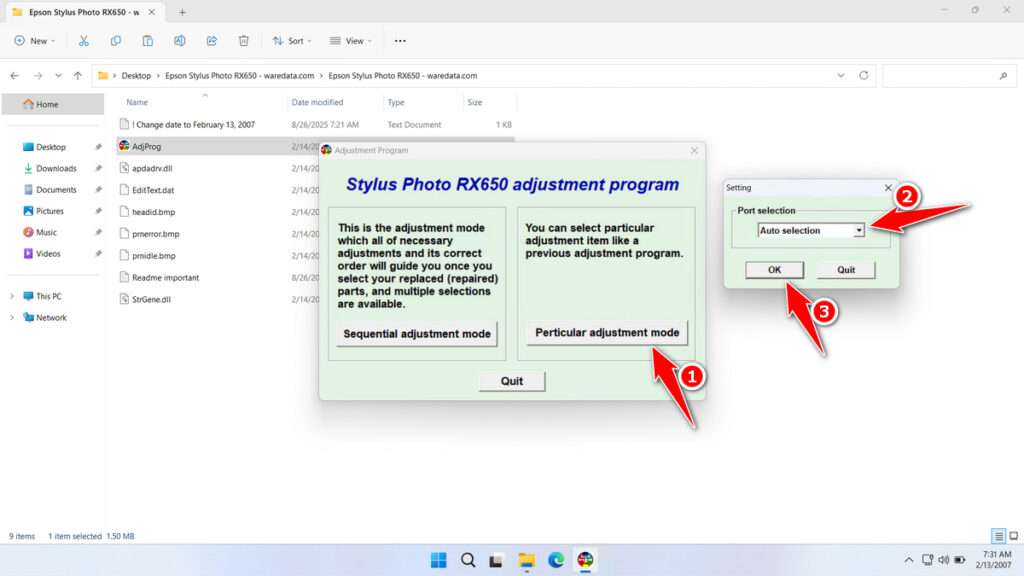The image size is (1024, 576).
Task: Open a new Explorer tab
Action: tap(182, 12)
